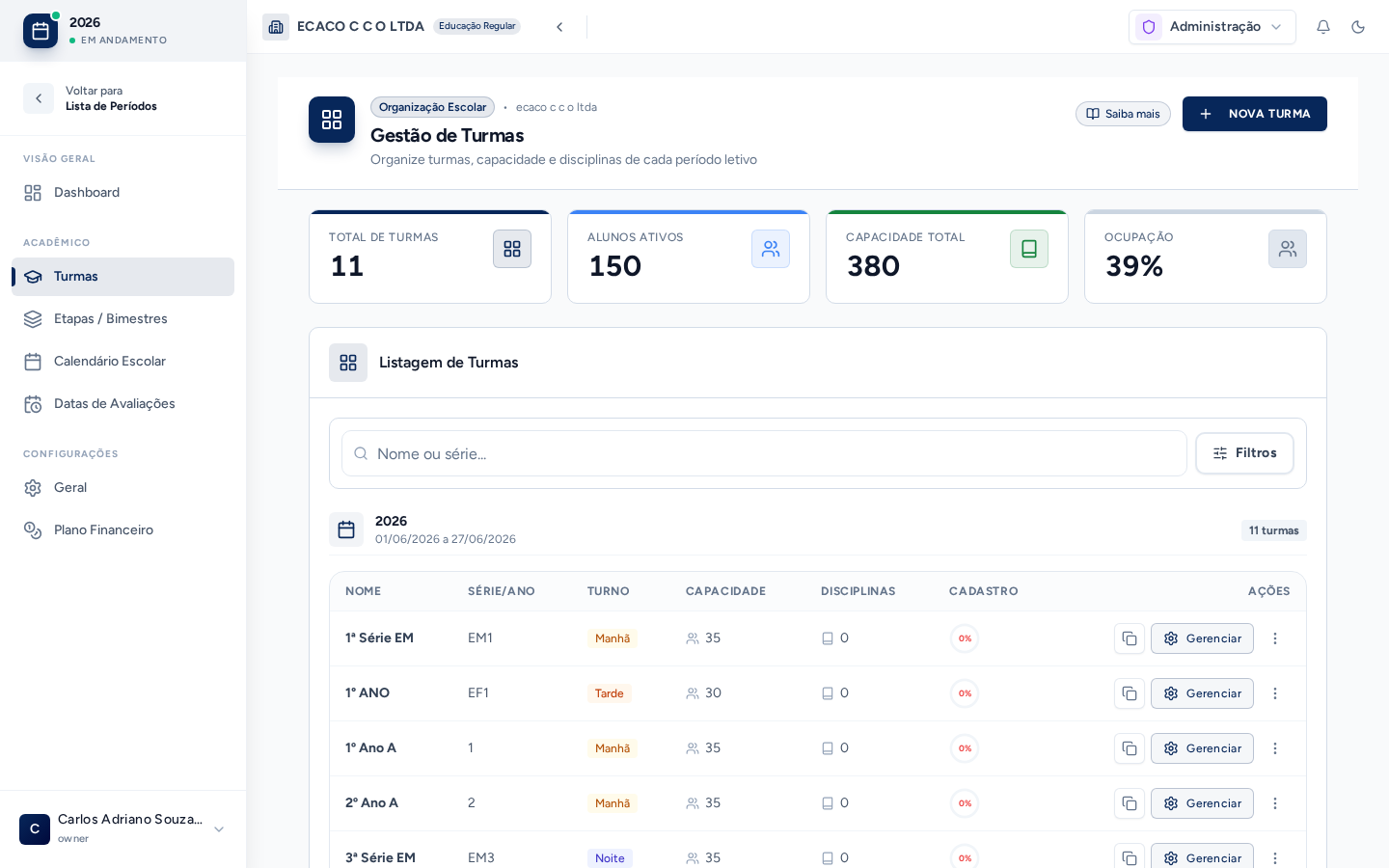Image resolution: width=1389 pixels, height=868 pixels.
Task: Click the 2026 period calendar icon in listing
Action: click(346, 529)
